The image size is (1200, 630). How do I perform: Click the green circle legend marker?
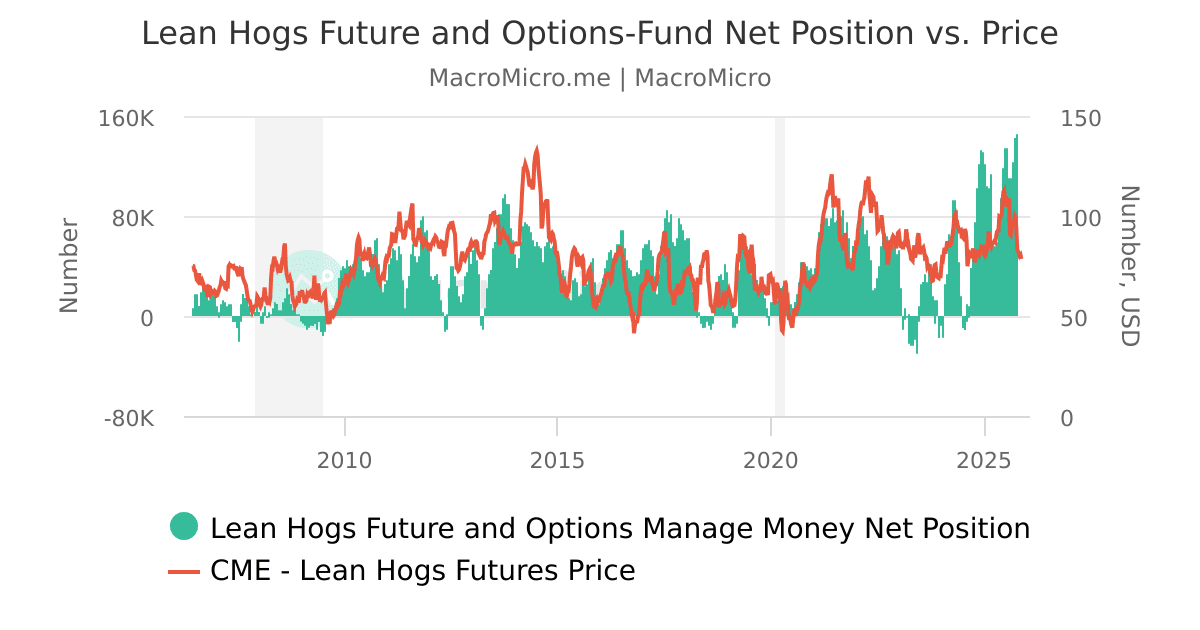point(184,526)
